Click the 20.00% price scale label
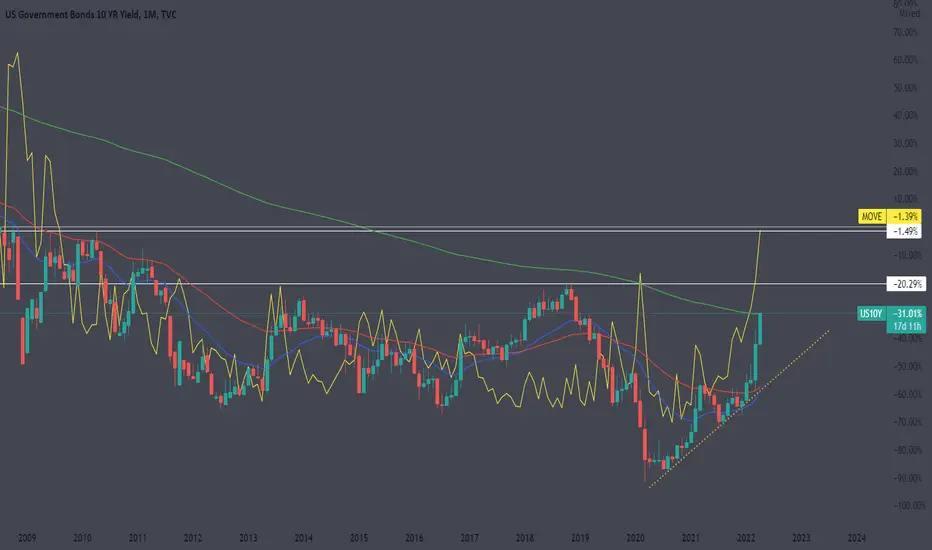The width and height of the screenshot is (932, 550). click(905, 171)
